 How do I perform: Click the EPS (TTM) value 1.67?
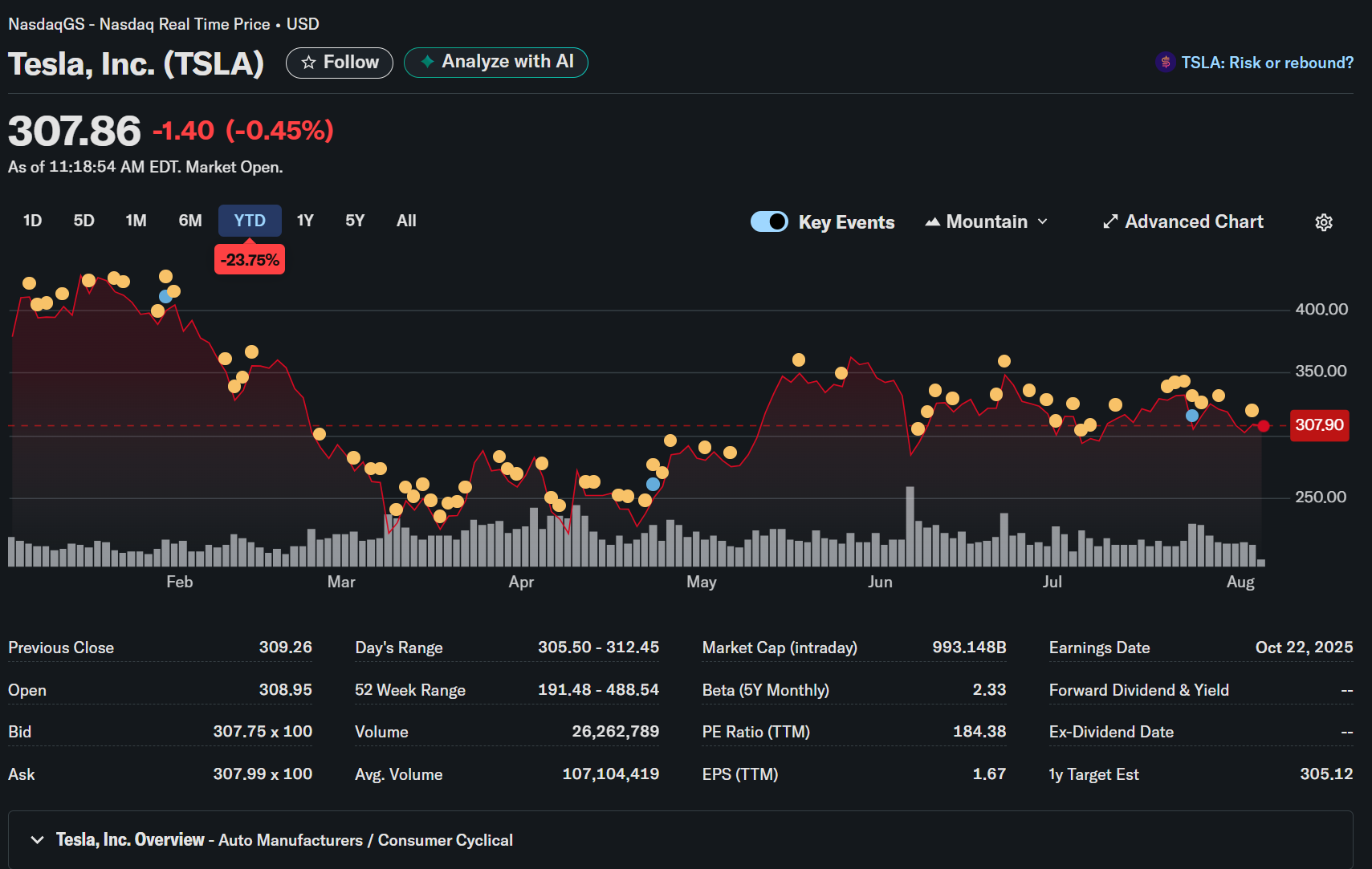pyautogui.click(x=989, y=774)
